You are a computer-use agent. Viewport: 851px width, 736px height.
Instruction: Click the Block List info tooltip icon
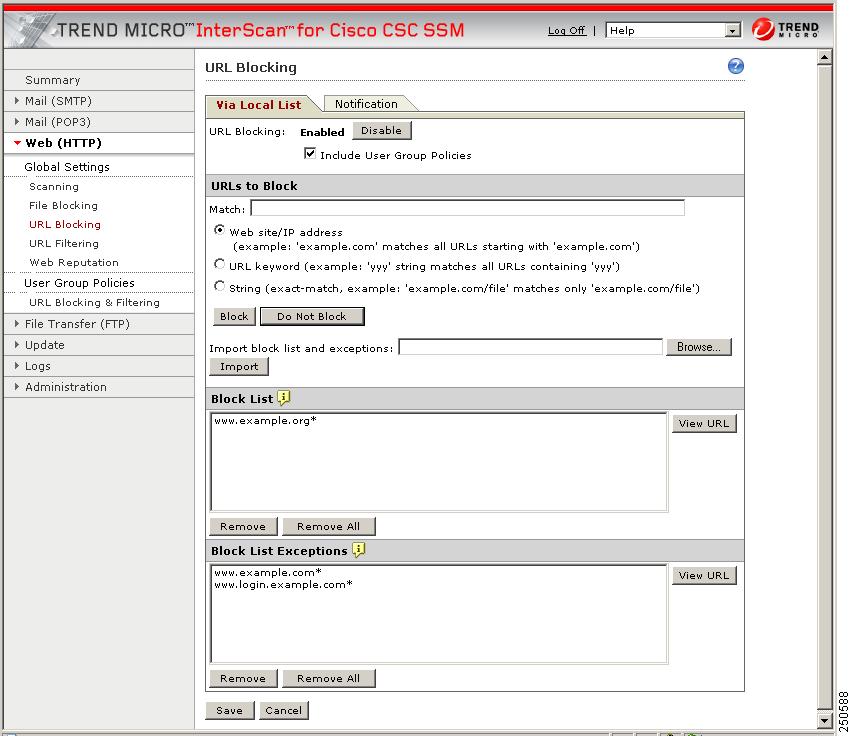pos(284,398)
